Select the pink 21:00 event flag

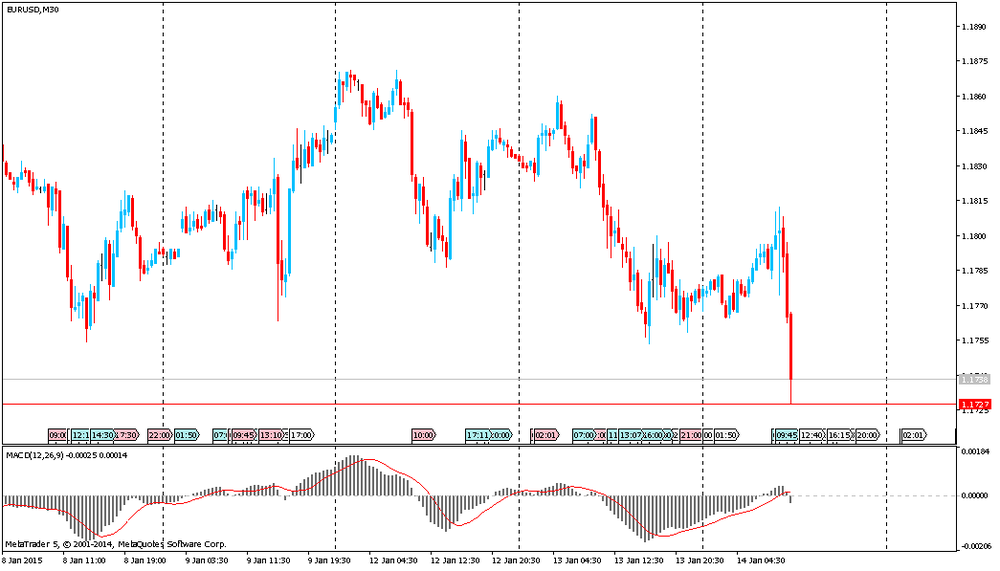[x=691, y=435]
